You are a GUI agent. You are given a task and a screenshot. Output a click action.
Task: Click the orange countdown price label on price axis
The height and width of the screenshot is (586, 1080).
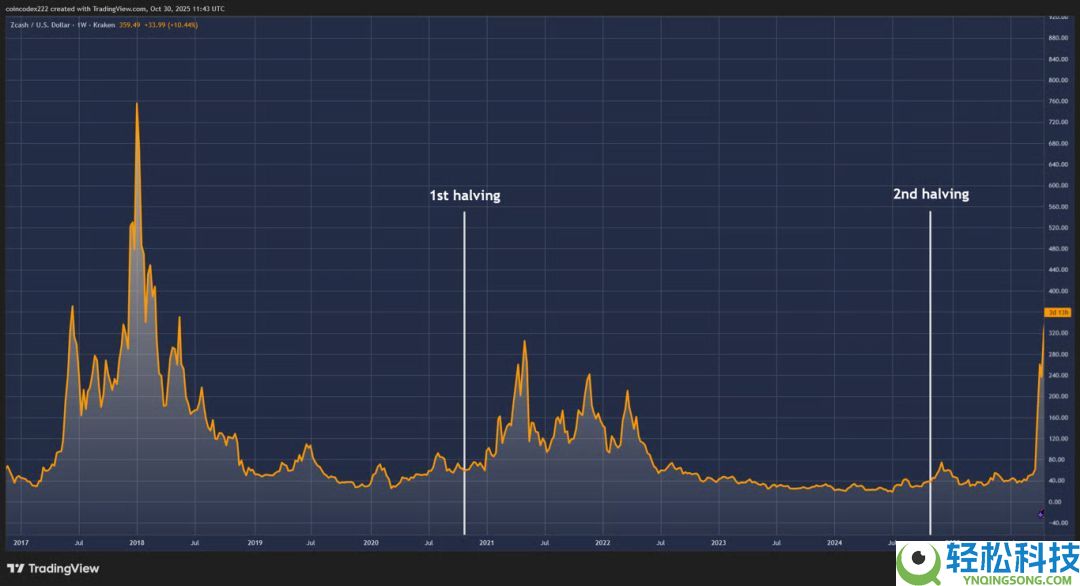pos(1057,313)
